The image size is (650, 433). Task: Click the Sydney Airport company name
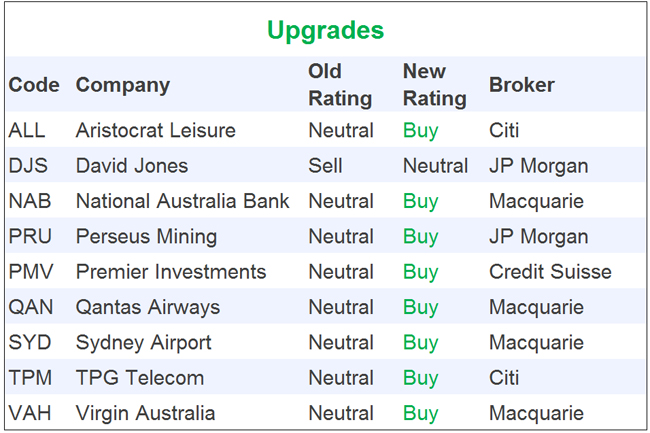tap(143, 342)
